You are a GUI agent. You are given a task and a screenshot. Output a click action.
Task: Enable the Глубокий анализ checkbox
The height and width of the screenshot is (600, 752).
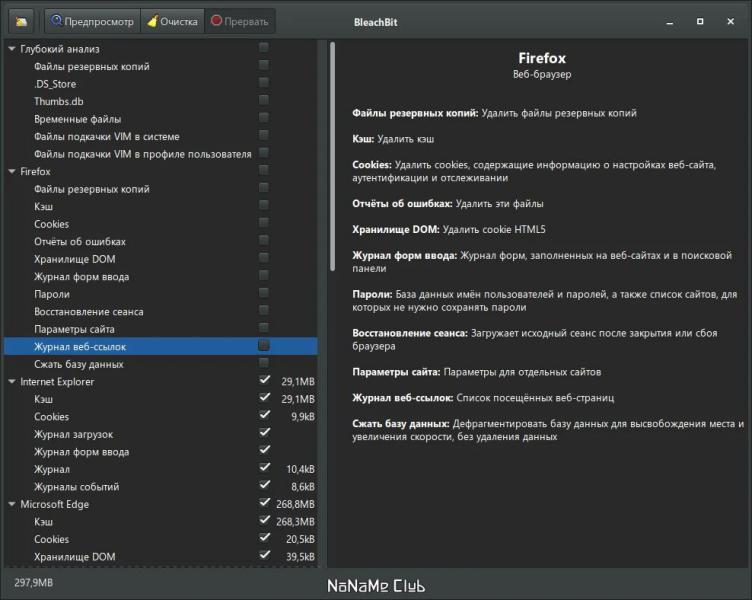coord(264,47)
